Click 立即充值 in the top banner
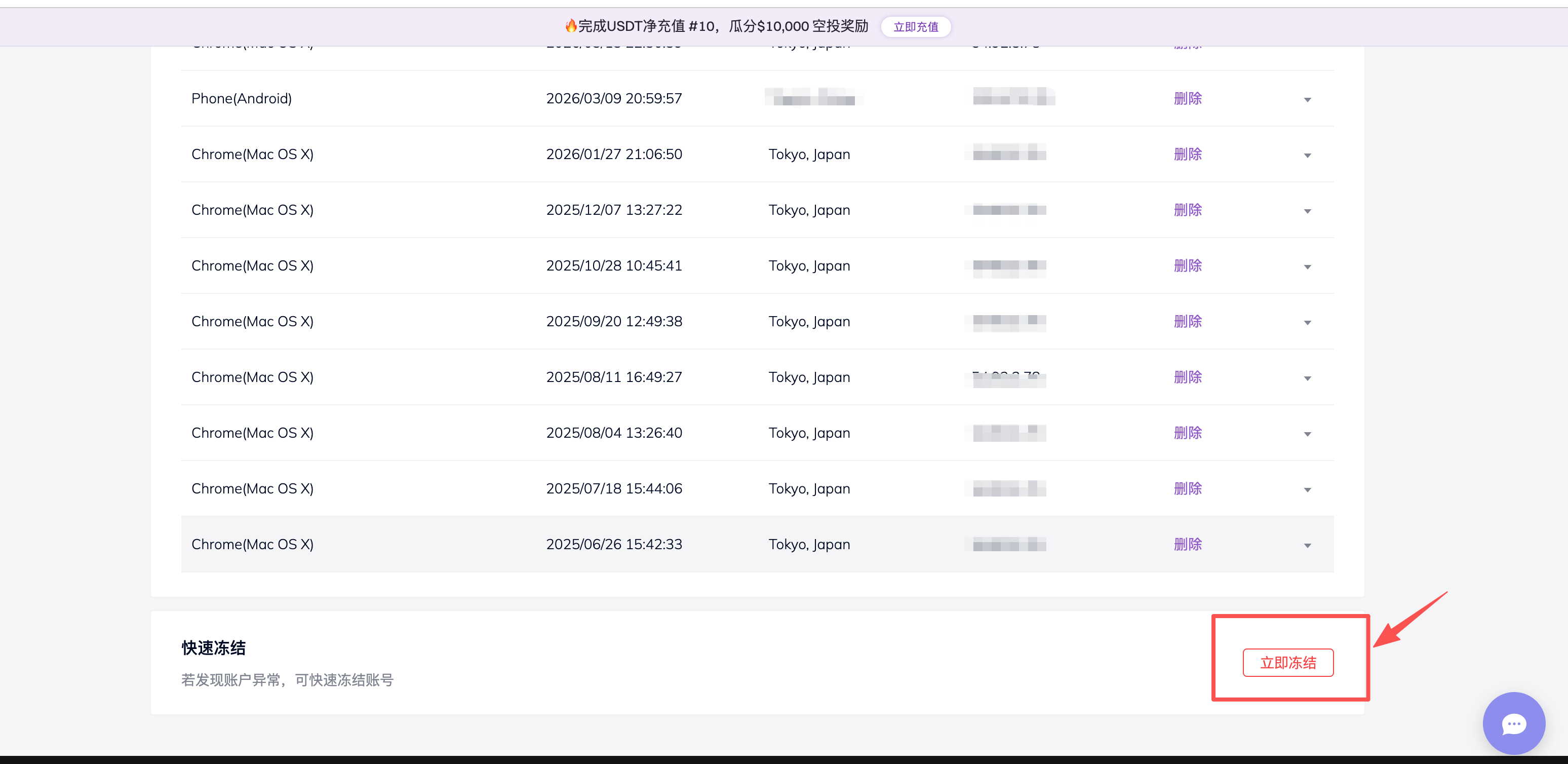This screenshot has height=764, width=1568. 916,27
